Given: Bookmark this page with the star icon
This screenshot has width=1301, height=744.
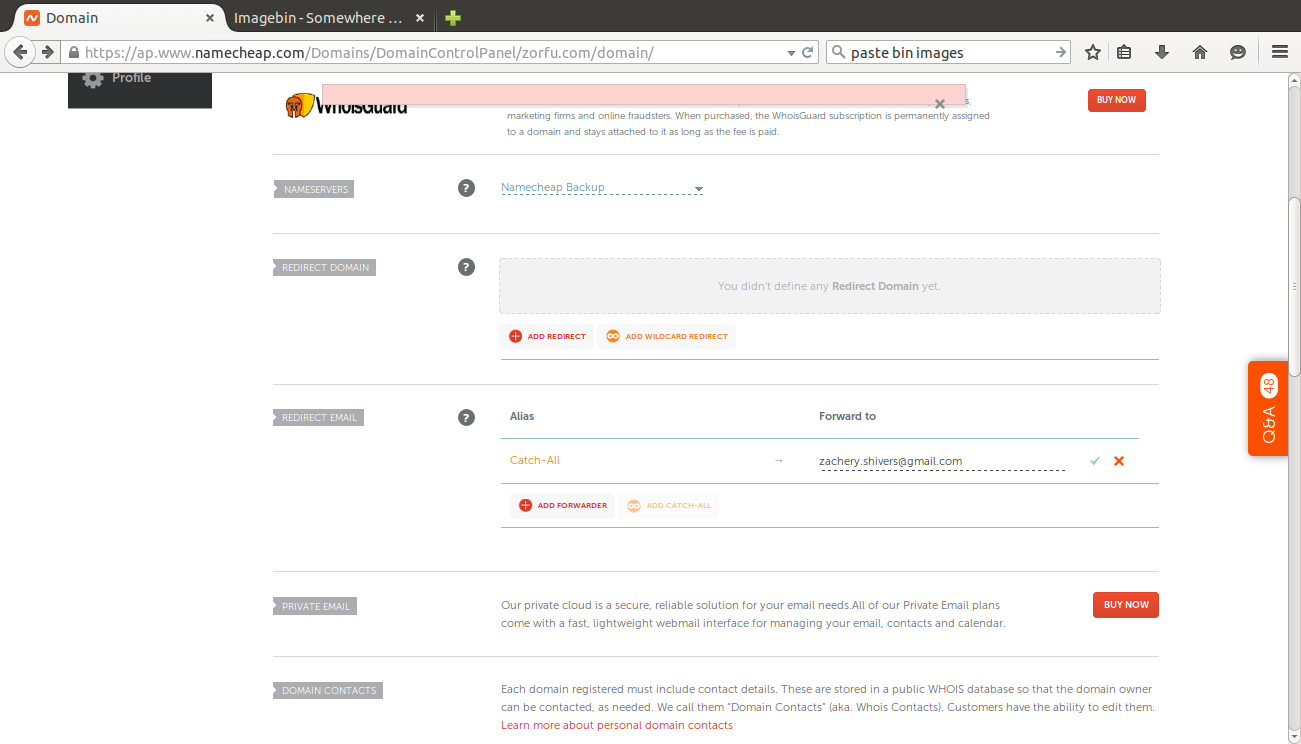Looking at the screenshot, I should click(1093, 52).
